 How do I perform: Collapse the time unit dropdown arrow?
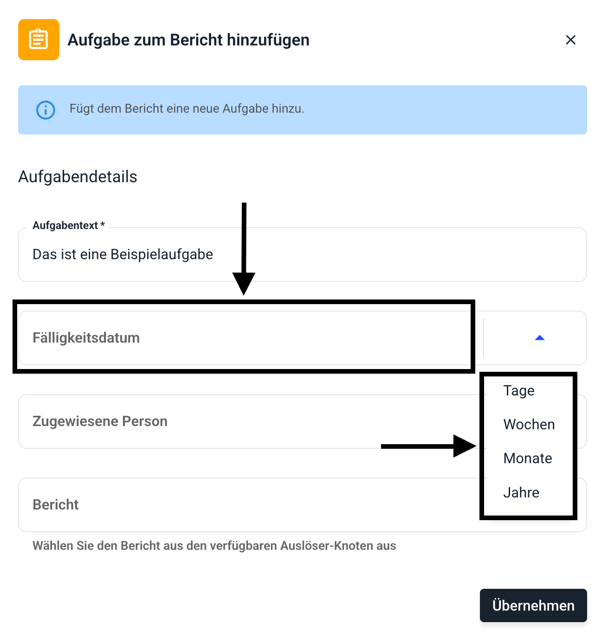click(x=539, y=338)
